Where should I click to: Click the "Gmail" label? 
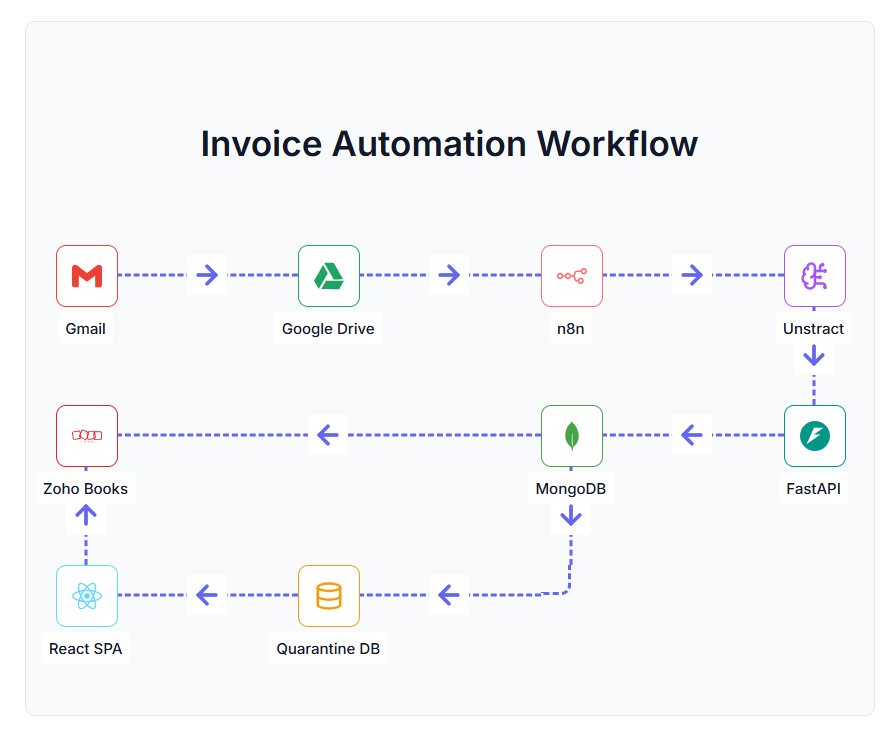click(x=86, y=329)
